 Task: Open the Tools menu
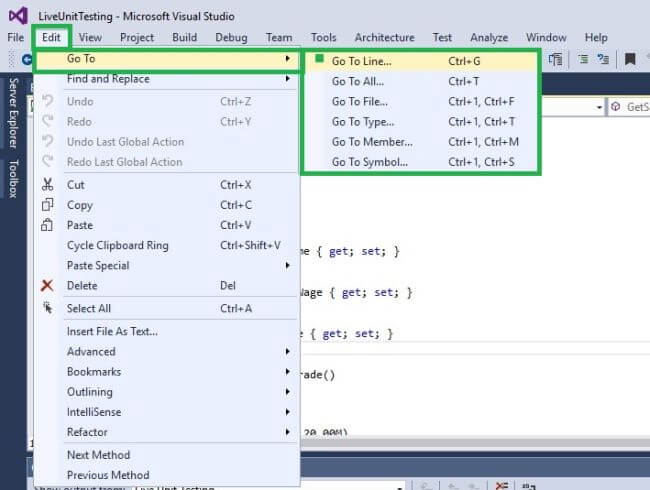tap(323, 37)
